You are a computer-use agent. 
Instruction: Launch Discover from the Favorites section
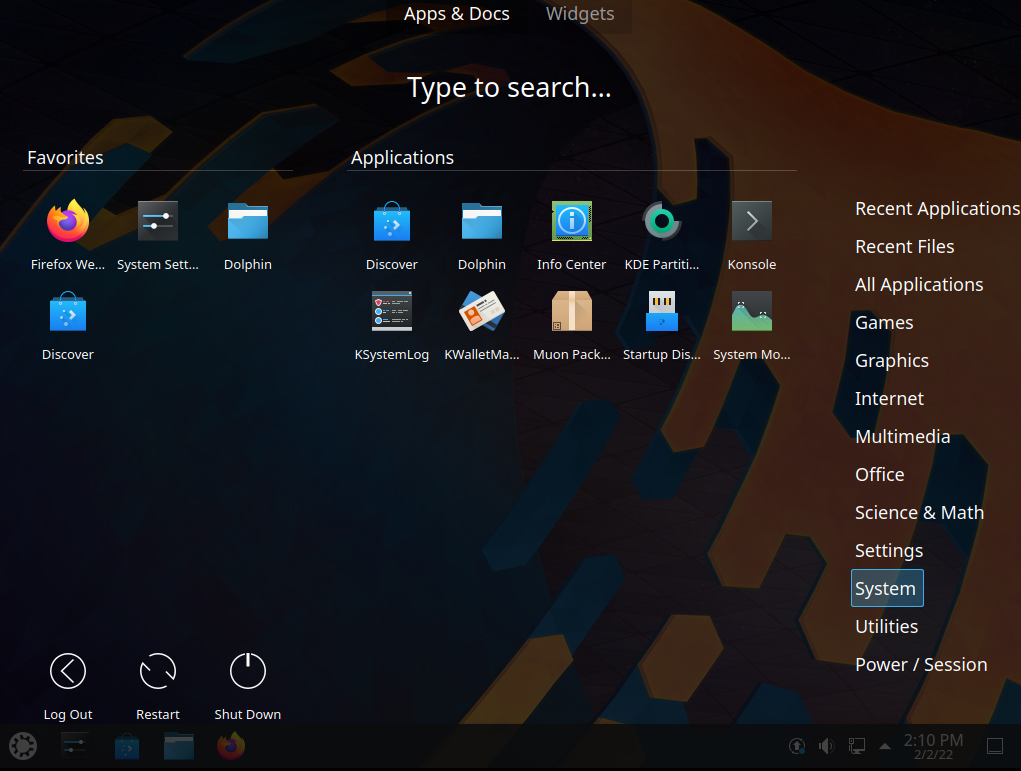(68, 312)
